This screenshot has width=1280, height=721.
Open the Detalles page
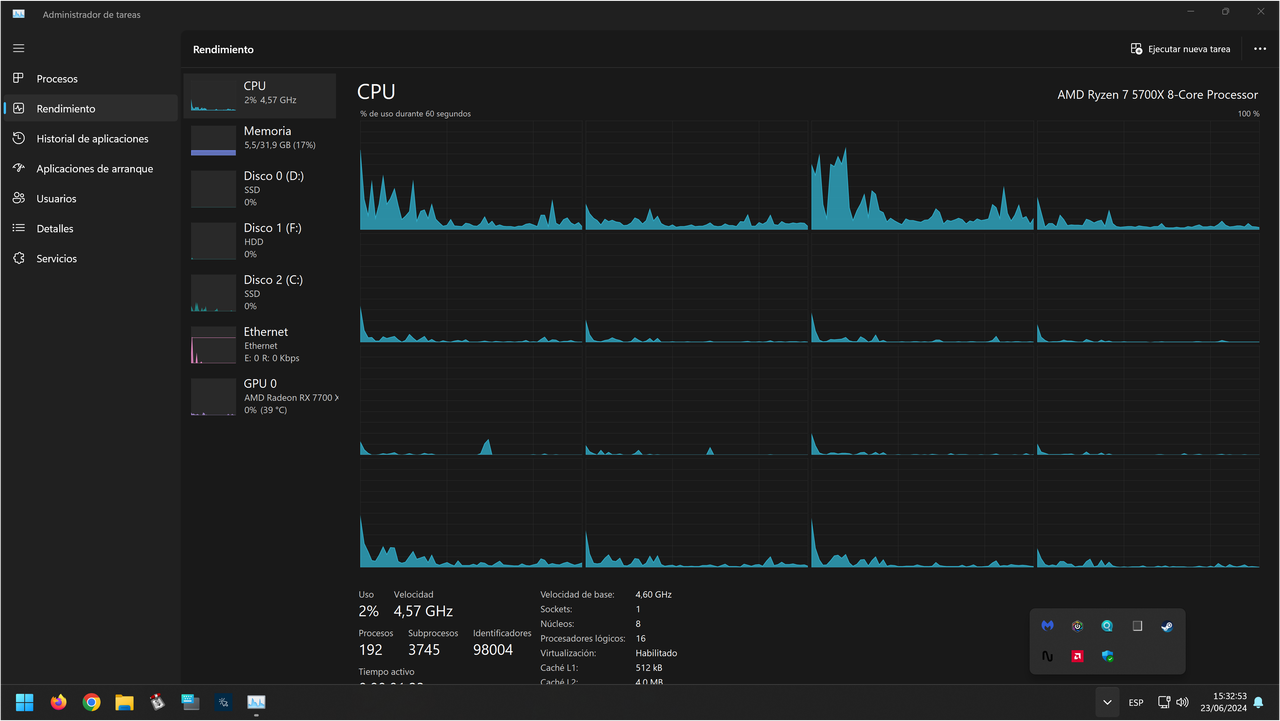(90, 228)
